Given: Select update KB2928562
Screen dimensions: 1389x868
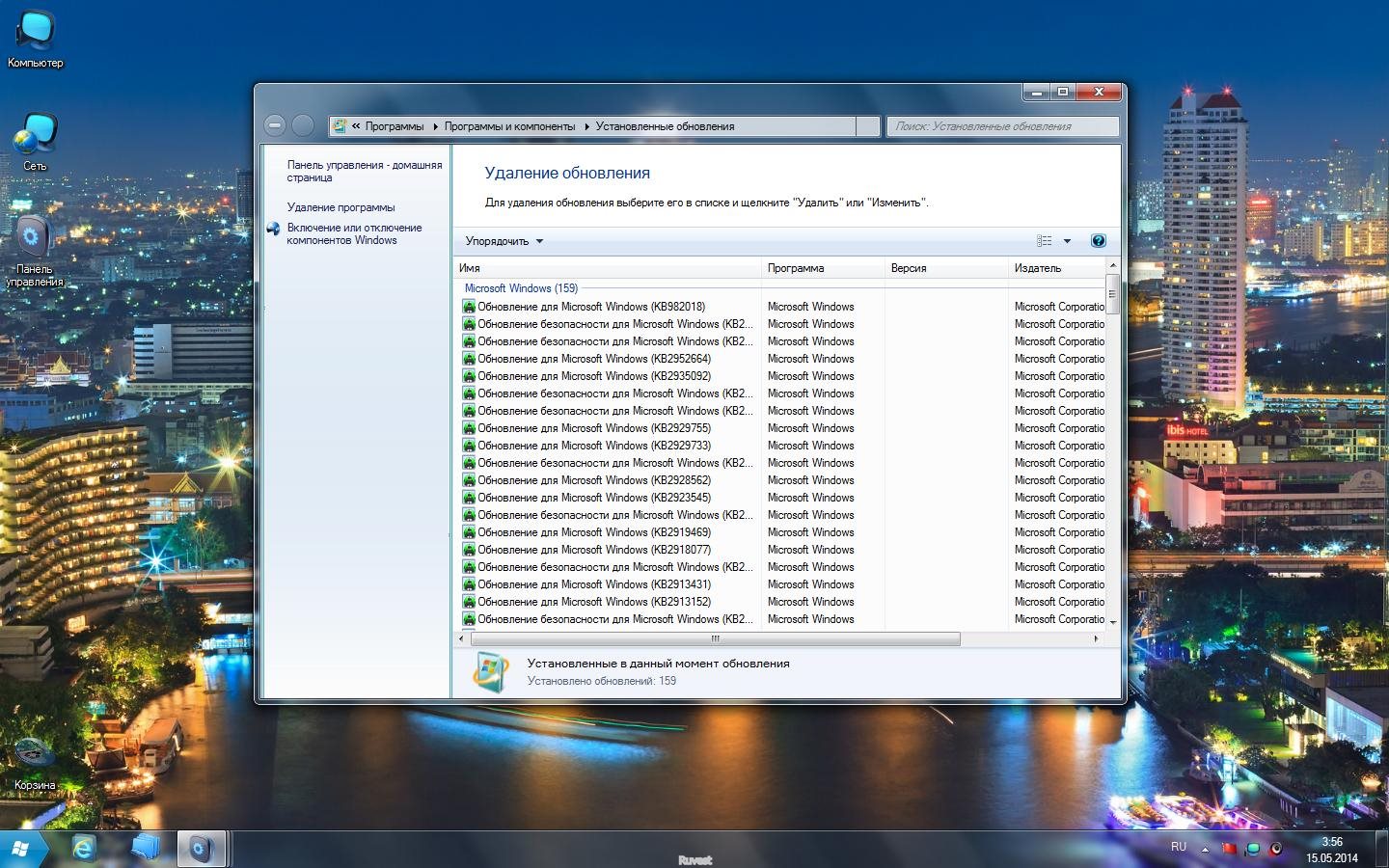Looking at the screenshot, I should pos(593,480).
